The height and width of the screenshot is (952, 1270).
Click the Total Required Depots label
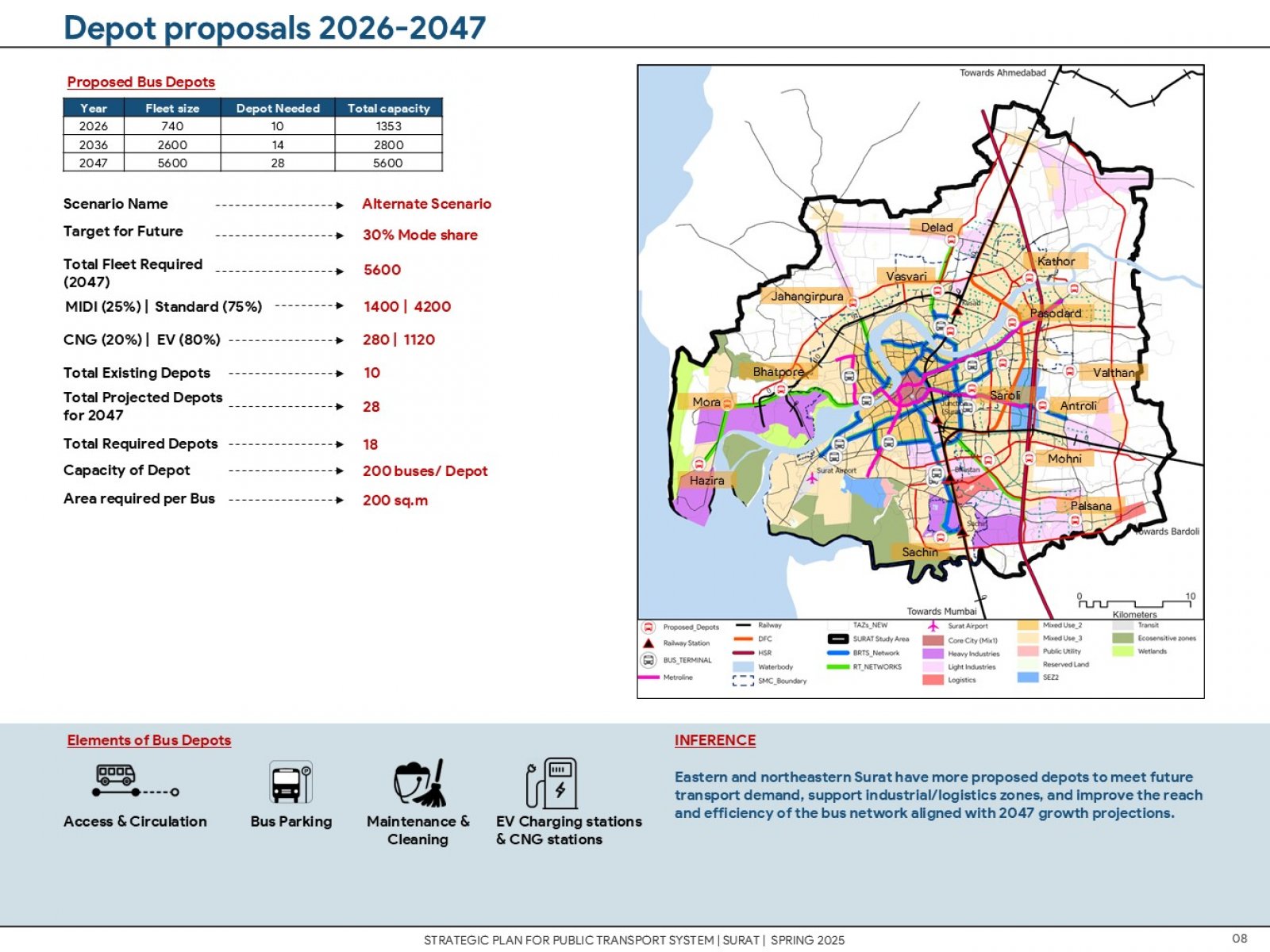coord(140,443)
